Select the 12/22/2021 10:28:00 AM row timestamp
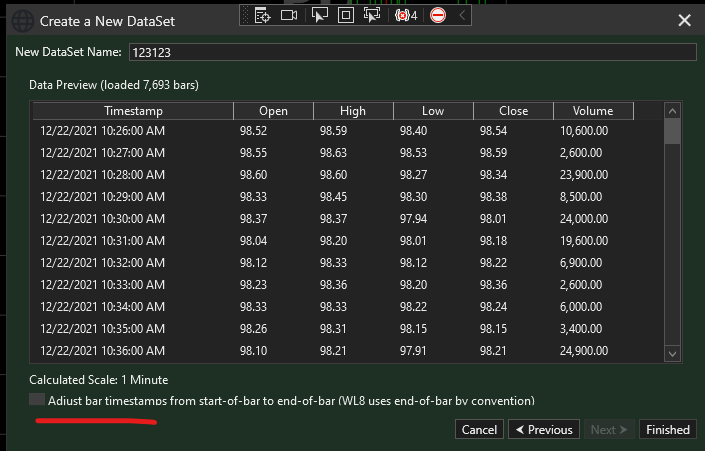 point(103,175)
